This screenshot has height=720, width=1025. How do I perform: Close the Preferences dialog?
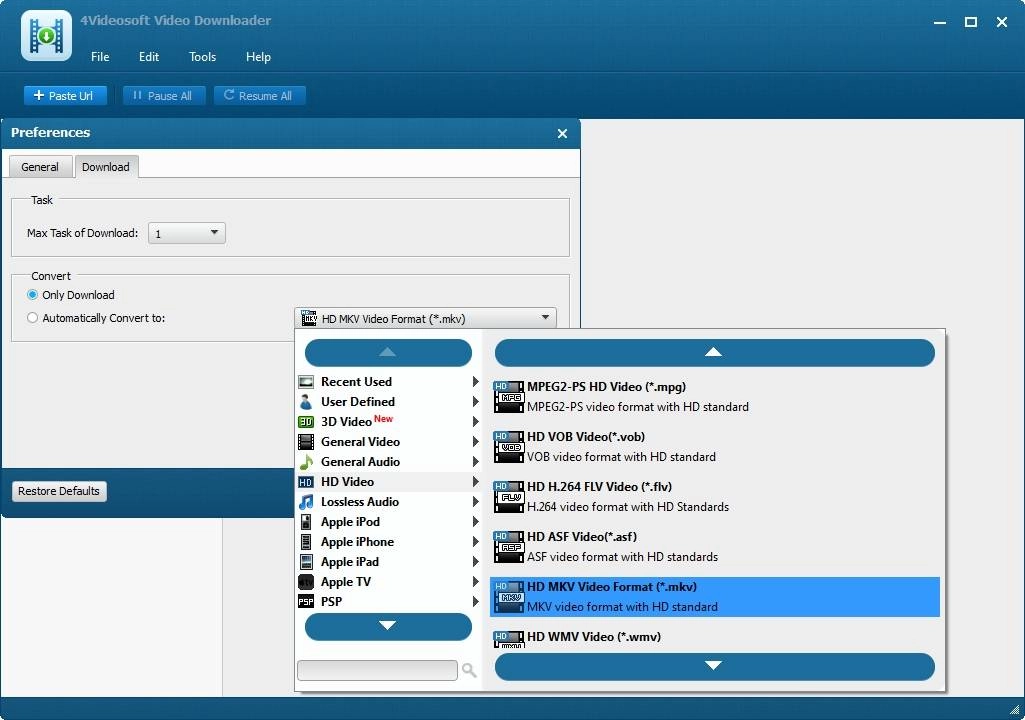[562, 133]
